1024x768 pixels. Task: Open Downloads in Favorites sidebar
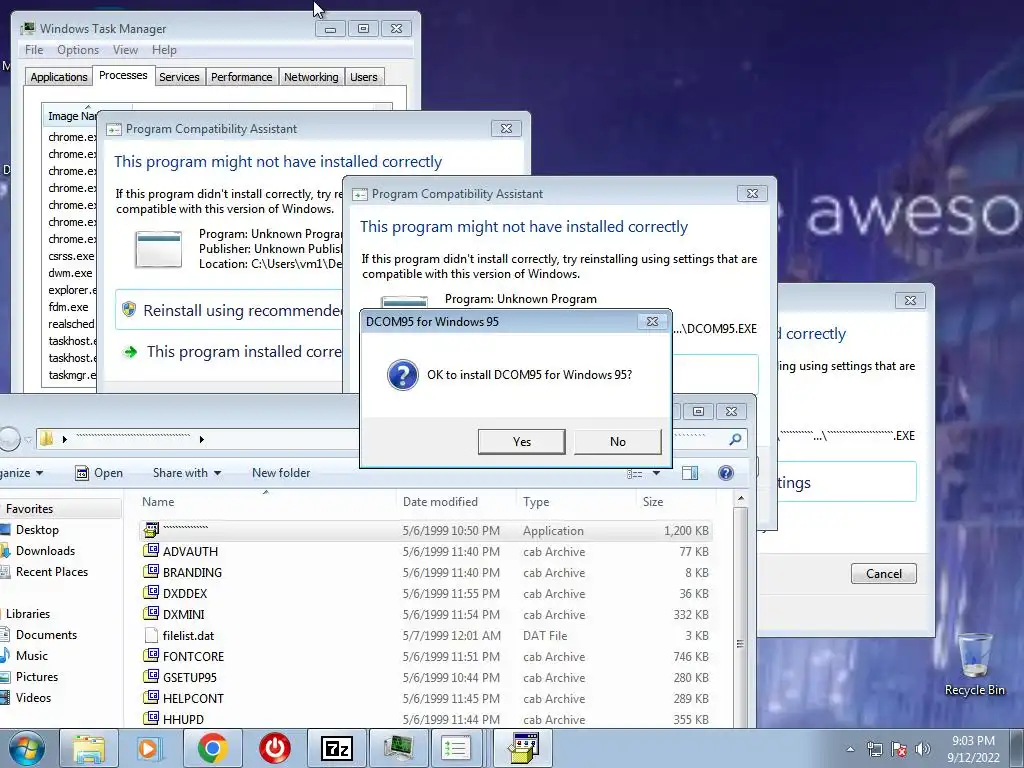coord(45,551)
